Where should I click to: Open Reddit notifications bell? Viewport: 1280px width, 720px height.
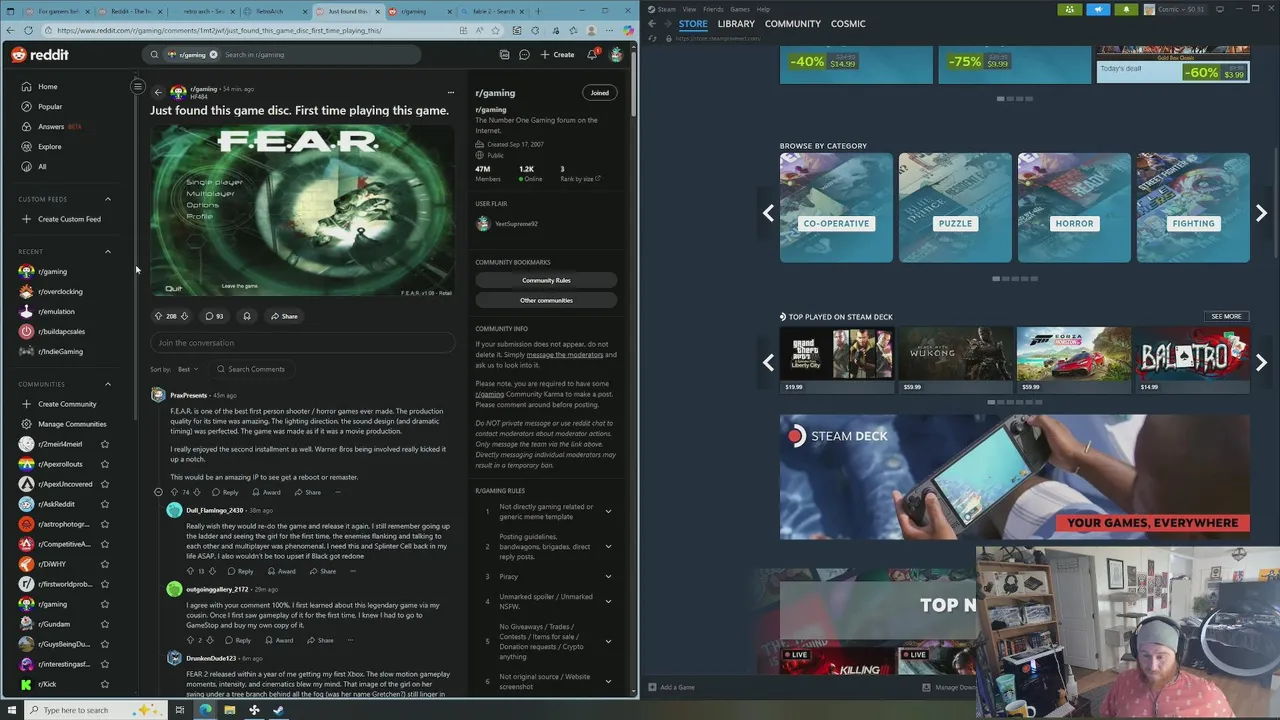(x=592, y=55)
